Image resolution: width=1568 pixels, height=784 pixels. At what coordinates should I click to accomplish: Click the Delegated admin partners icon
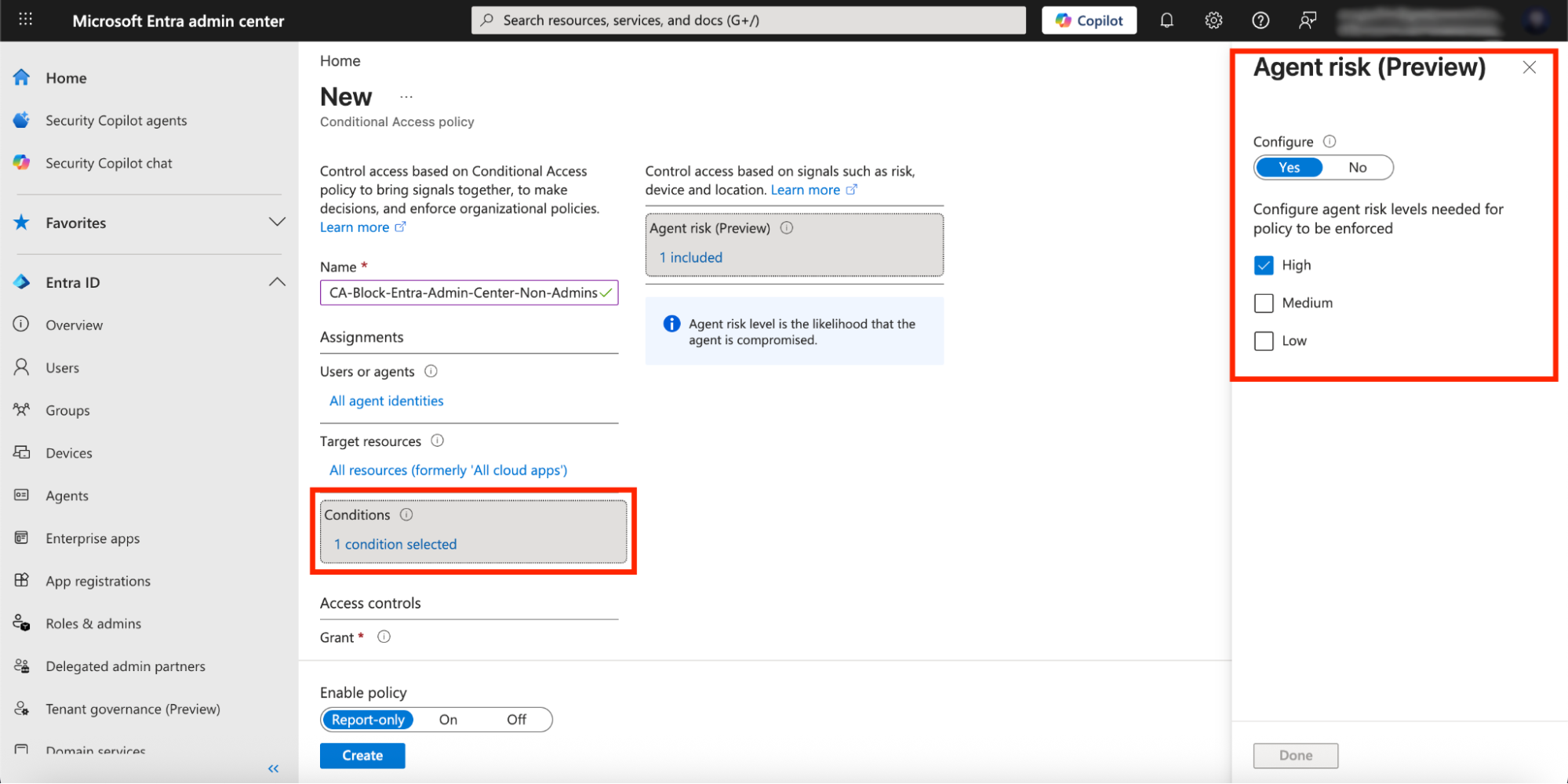[22, 666]
